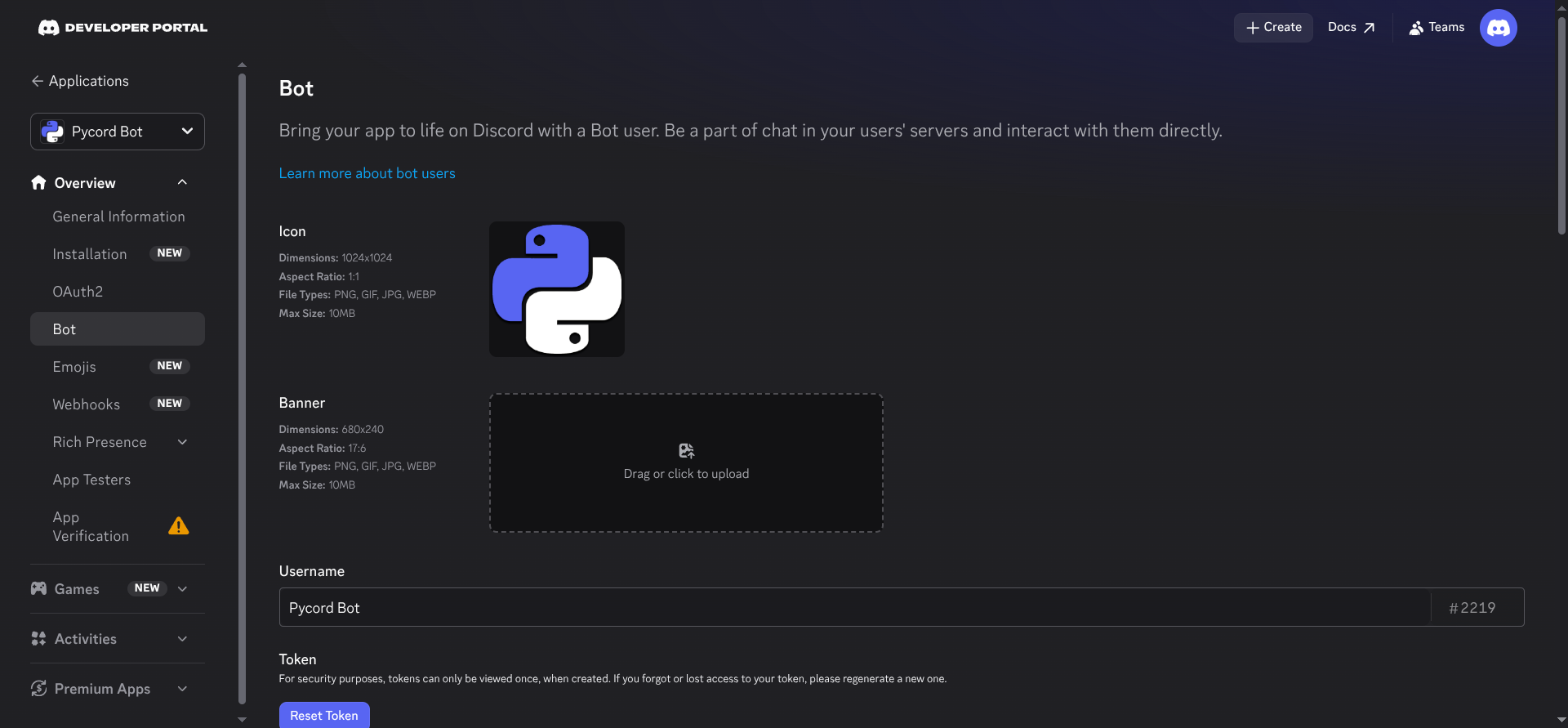Open the Docs link
This screenshot has height=728, width=1568.
pyautogui.click(x=1351, y=28)
